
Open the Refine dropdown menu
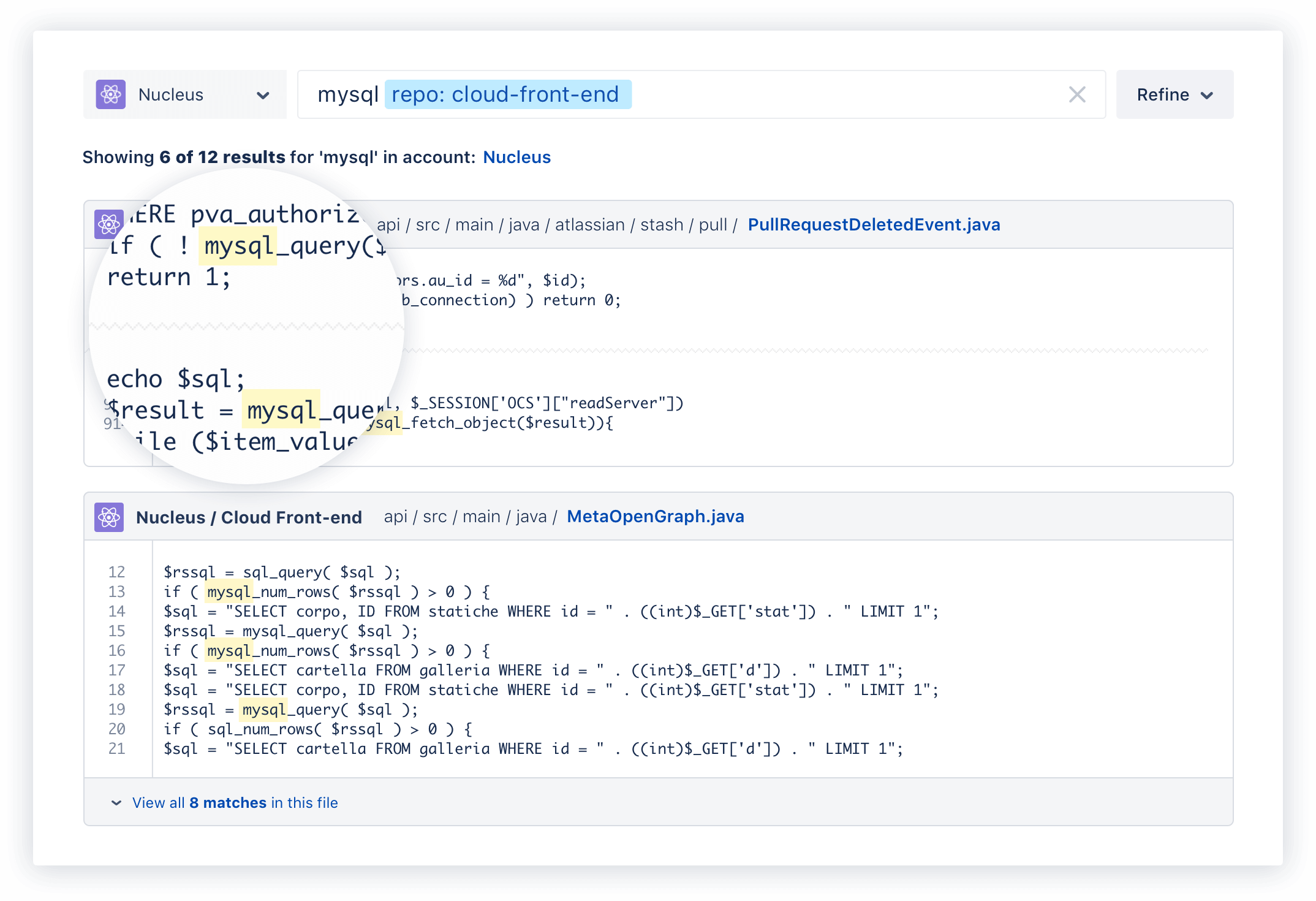pyautogui.click(x=1177, y=95)
